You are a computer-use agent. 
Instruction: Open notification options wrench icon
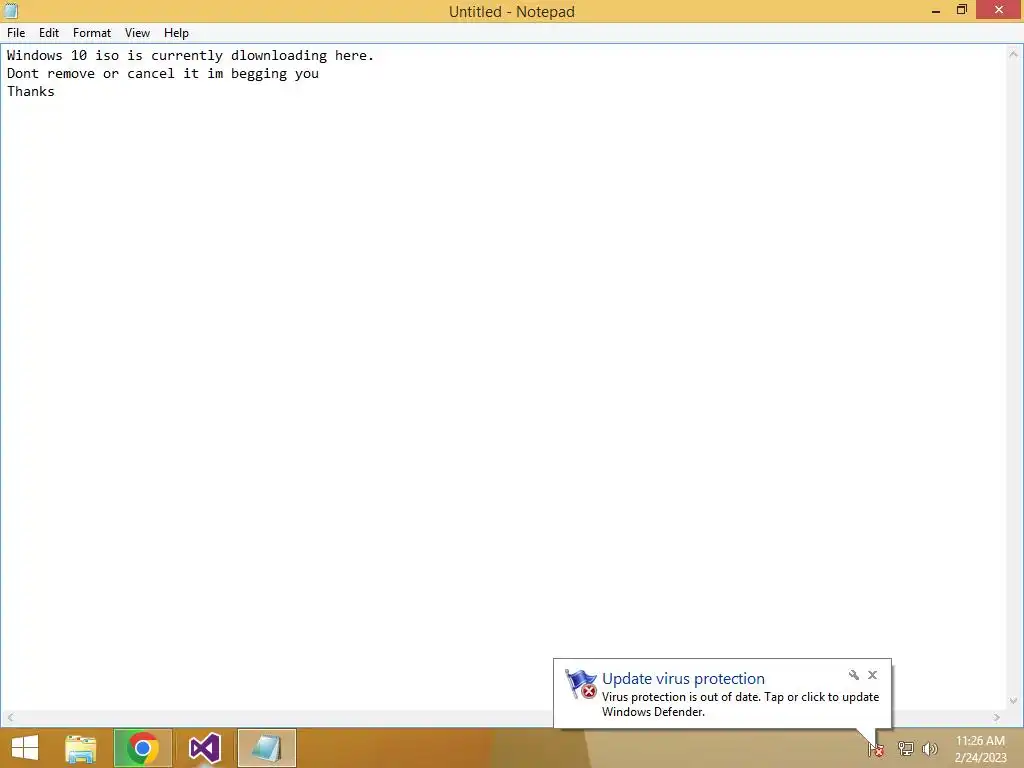click(x=854, y=675)
